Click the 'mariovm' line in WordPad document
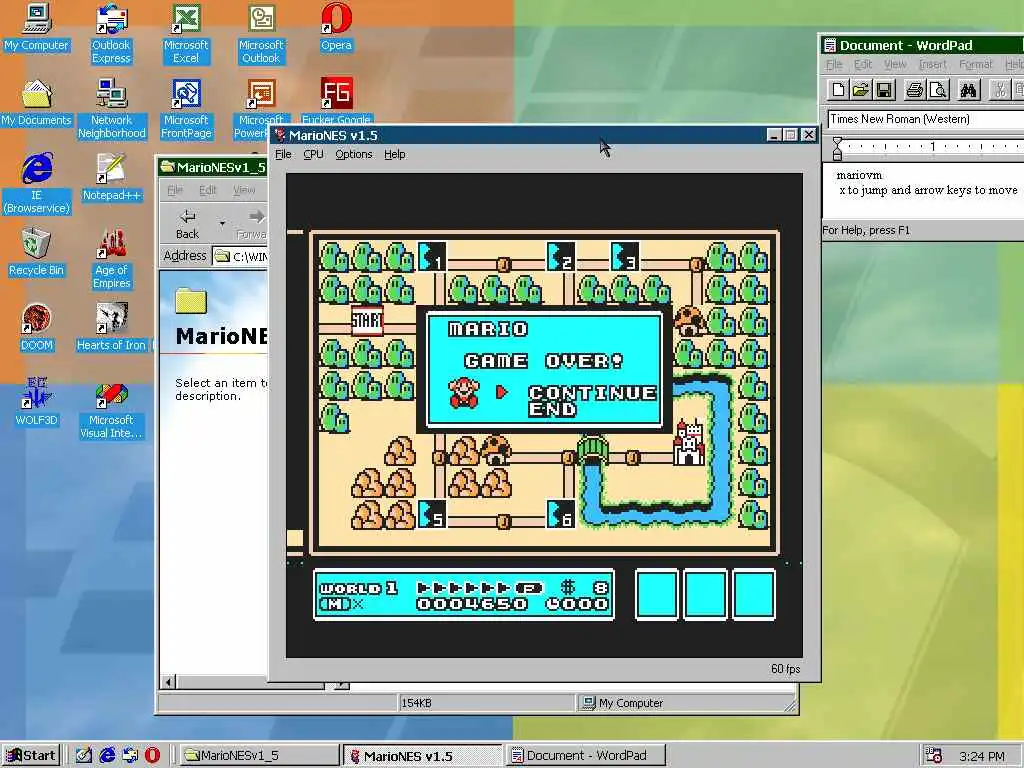Image resolution: width=1024 pixels, height=768 pixels. pyautogui.click(x=859, y=175)
